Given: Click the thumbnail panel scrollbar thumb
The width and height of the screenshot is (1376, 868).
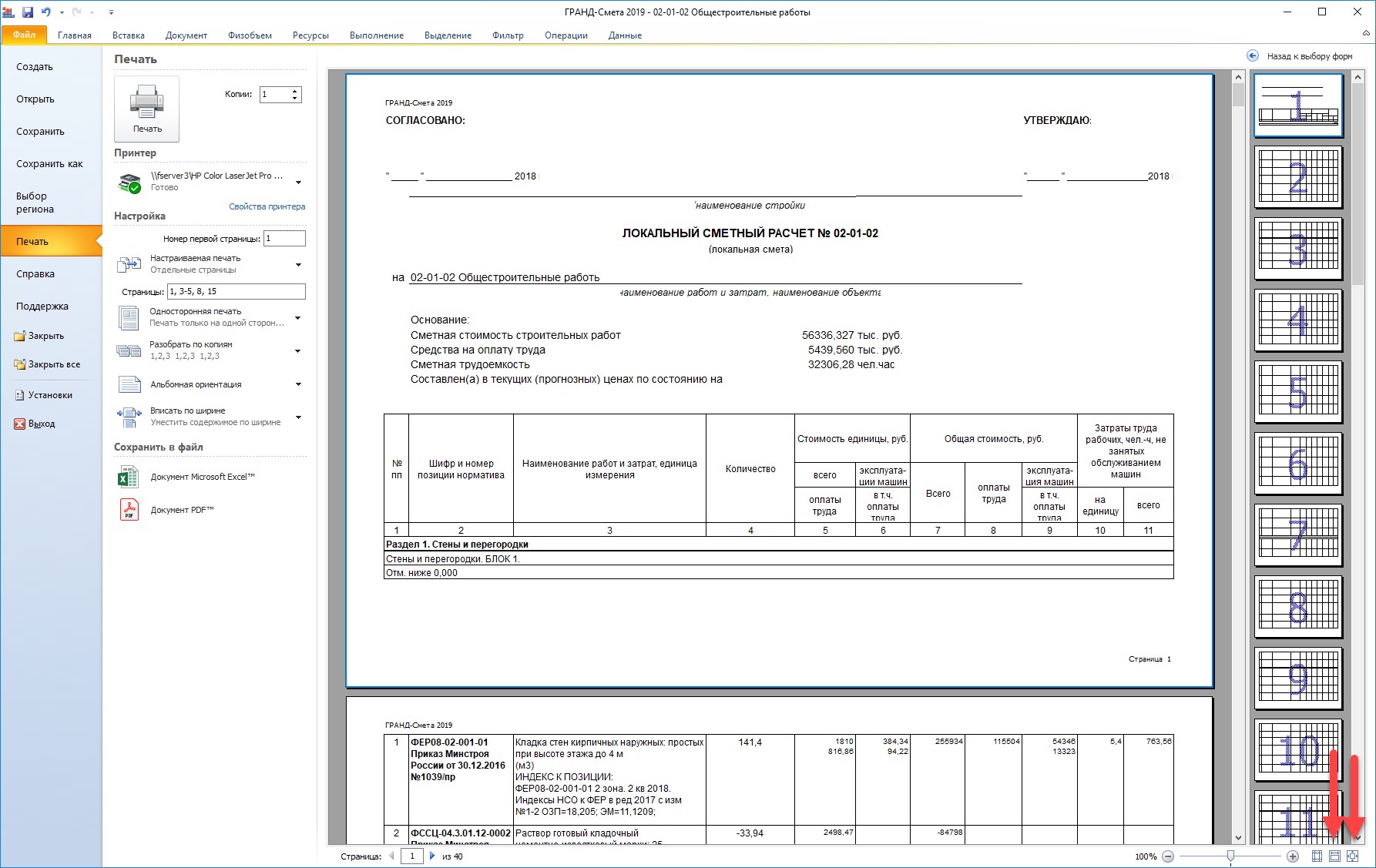Looking at the screenshot, I should [x=1358, y=183].
